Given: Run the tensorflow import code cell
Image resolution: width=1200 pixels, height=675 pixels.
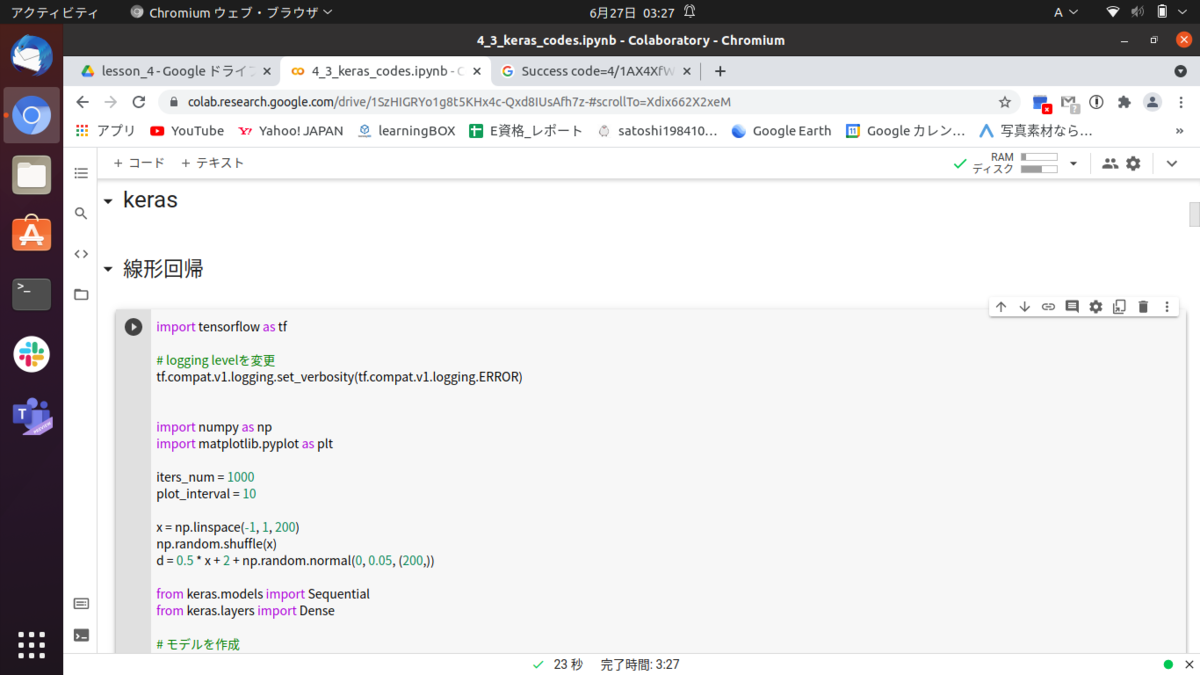Looking at the screenshot, I should coord(133,327).
